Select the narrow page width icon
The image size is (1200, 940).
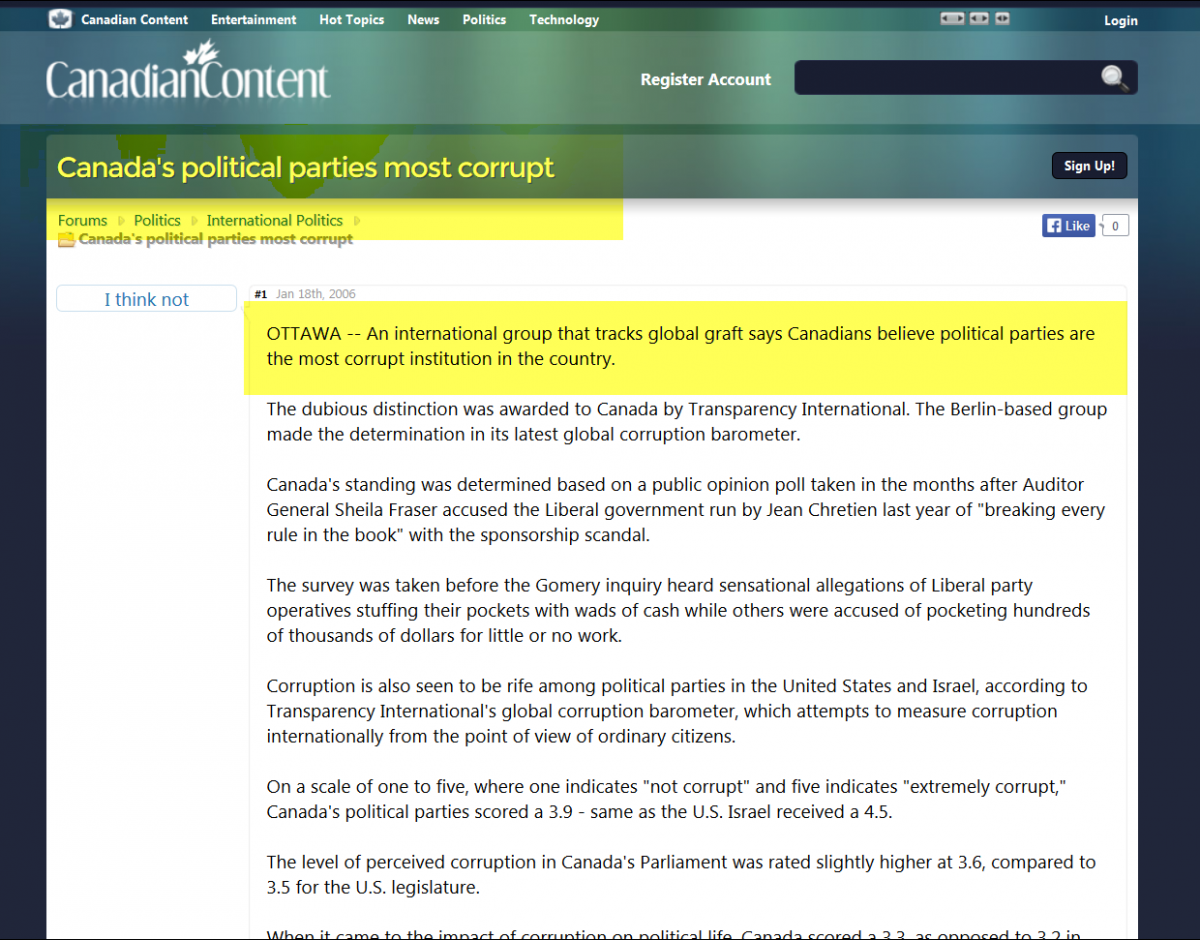tap(1001, 18)
